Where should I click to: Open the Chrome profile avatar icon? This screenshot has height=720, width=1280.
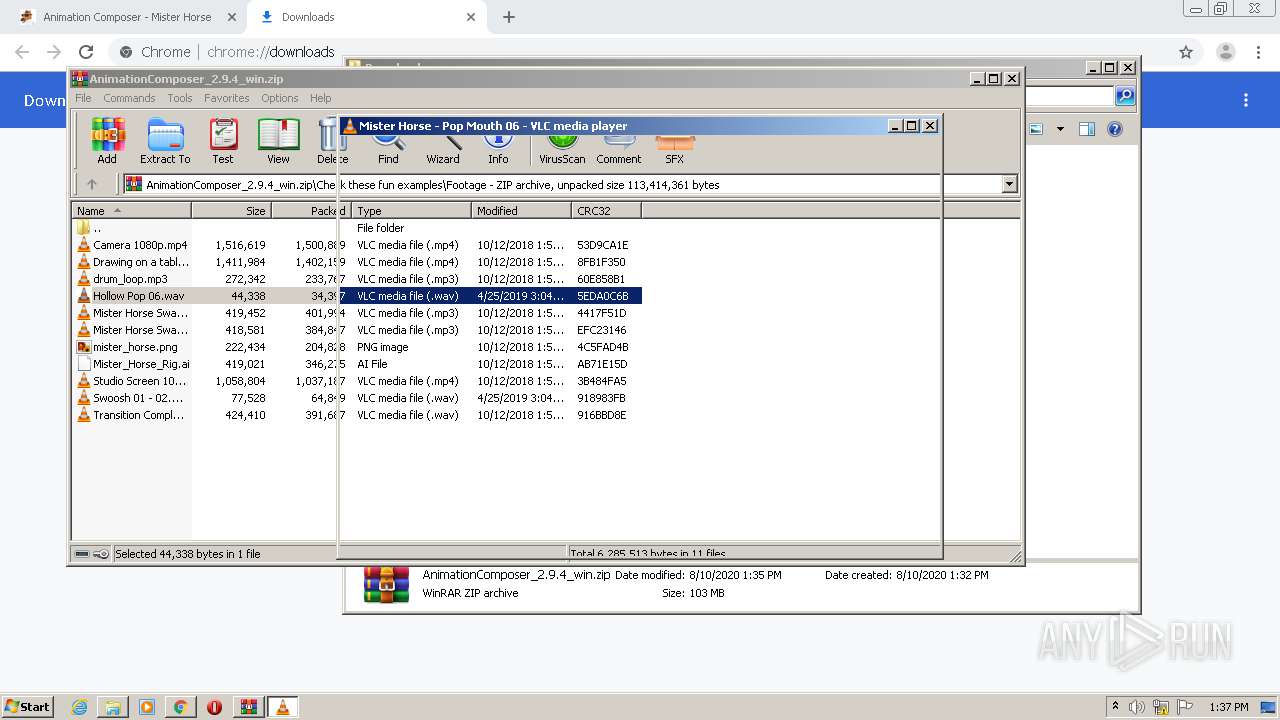(1225, 52)
